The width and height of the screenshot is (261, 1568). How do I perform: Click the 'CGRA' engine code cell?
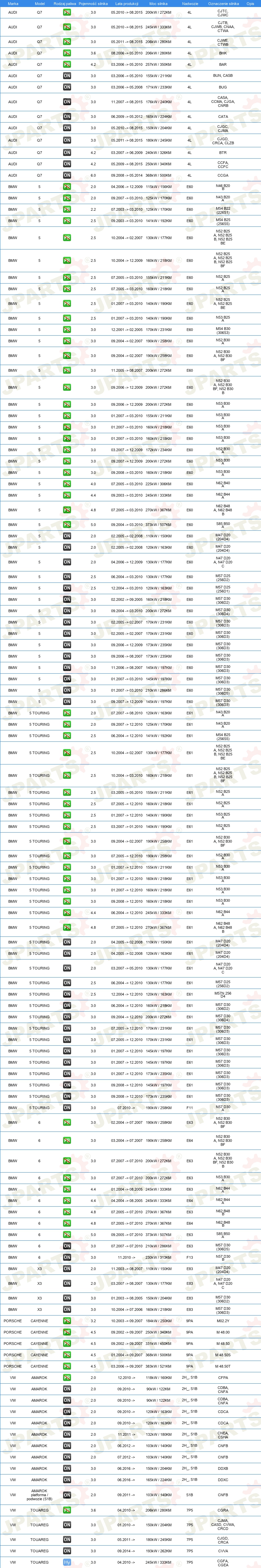[223, 1510]
